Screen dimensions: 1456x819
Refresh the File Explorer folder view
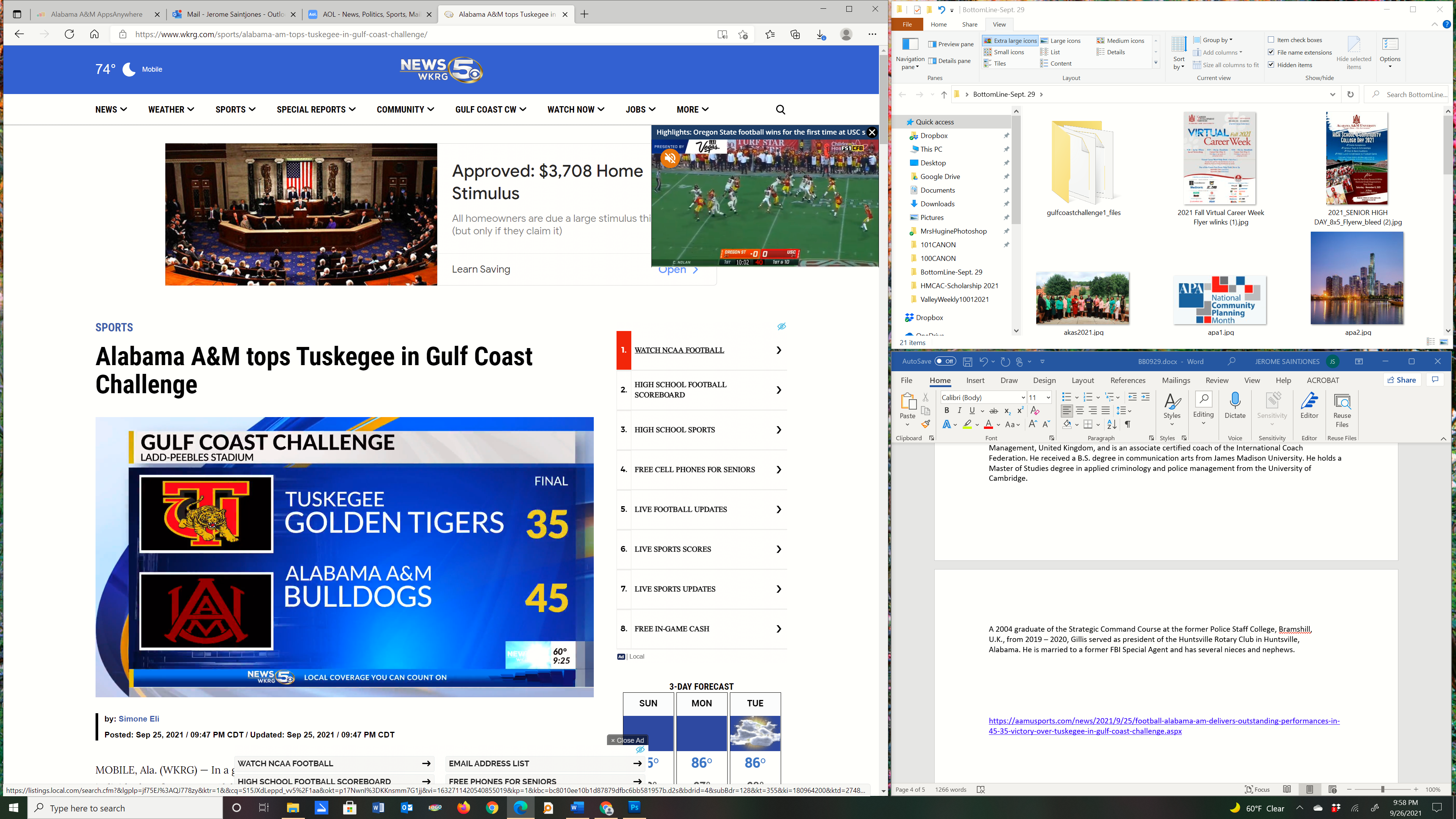[1350, 94]
